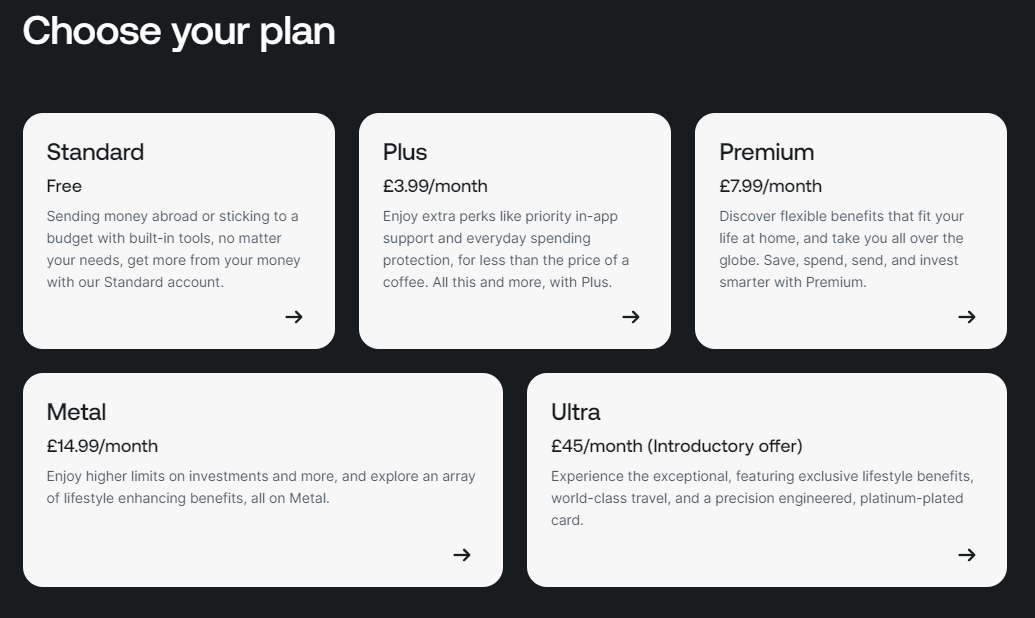This screenshot has height=618, width=1035.
Task: Click the Premium description about flexible benefits
Action: click(842, 249)
